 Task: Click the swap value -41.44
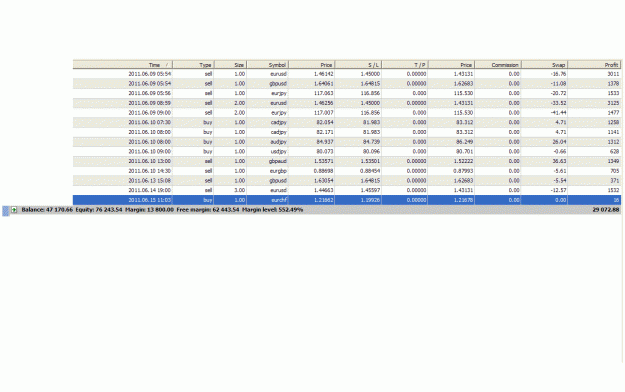558,113
